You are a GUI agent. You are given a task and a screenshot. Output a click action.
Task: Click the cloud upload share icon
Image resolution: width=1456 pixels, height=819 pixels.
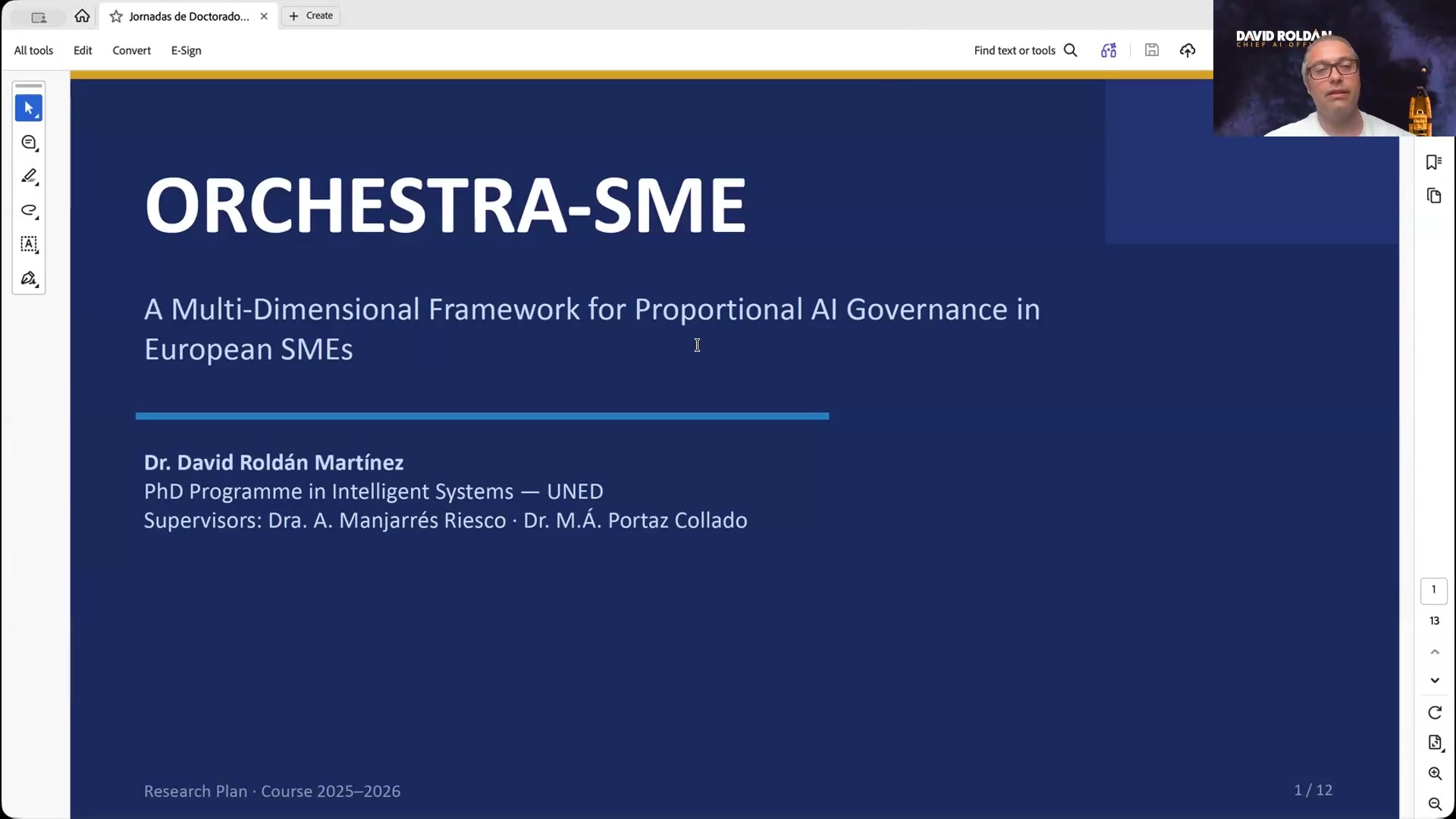pos(1188,50)
